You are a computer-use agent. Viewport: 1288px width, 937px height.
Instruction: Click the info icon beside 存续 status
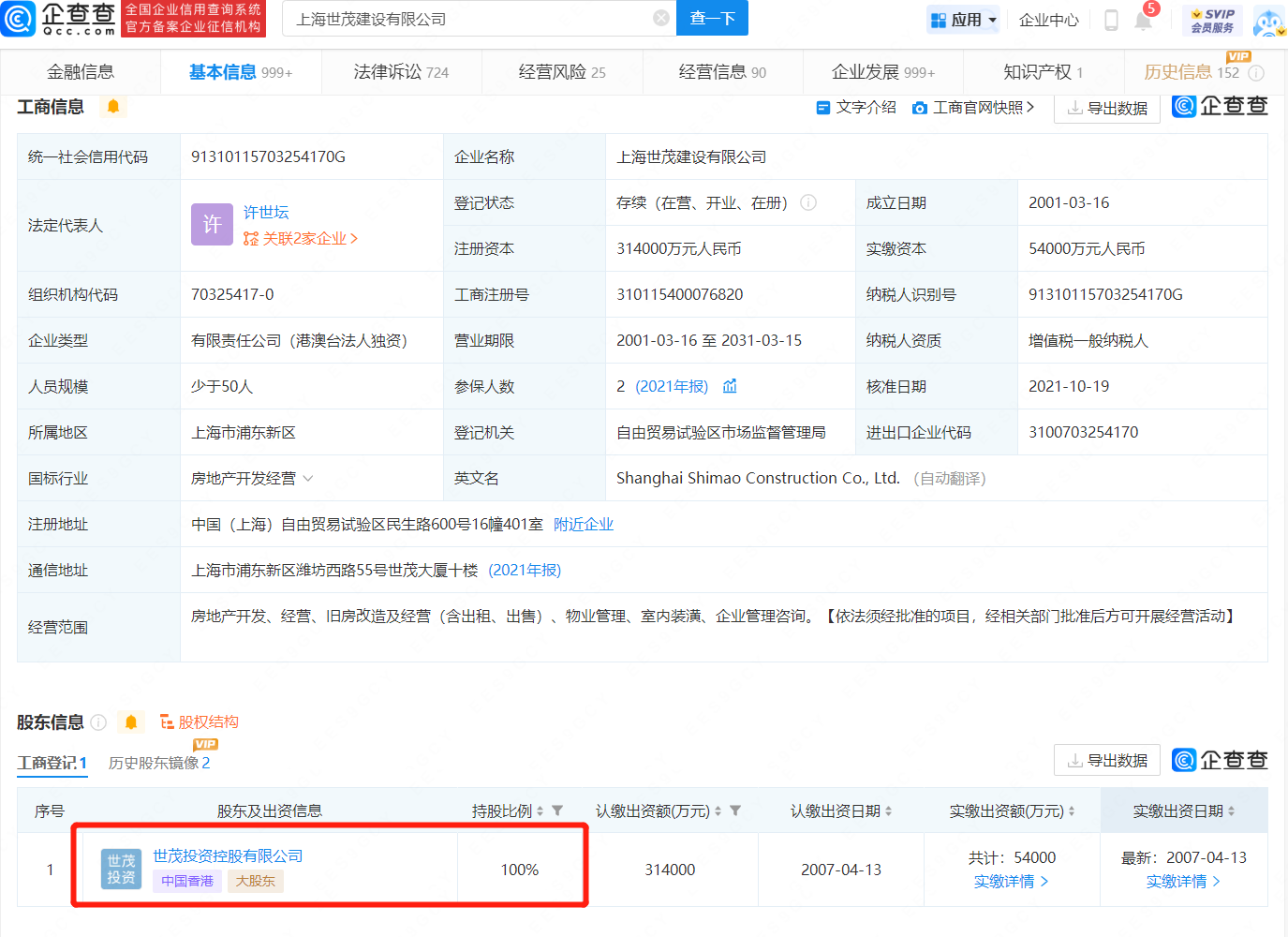click(x=808, y=202)
